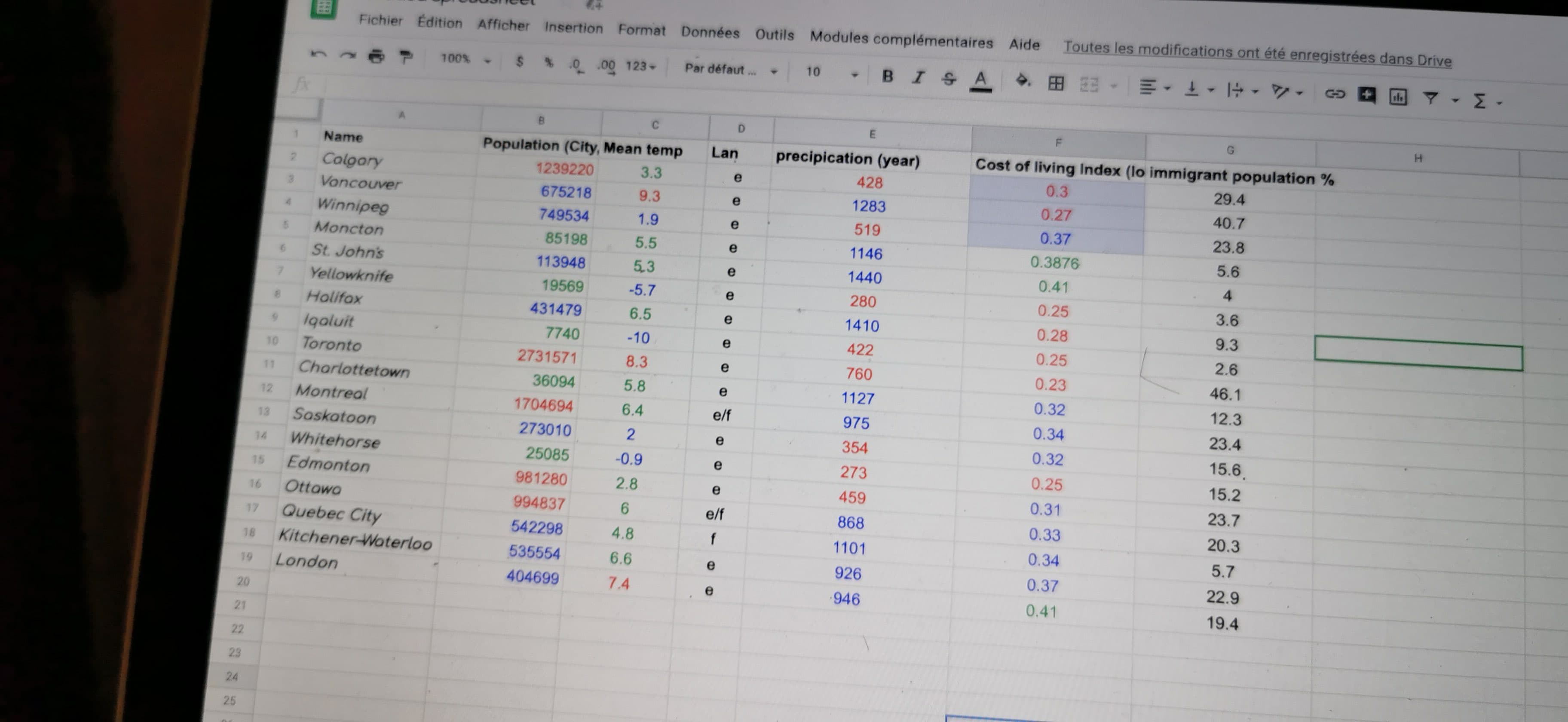
Task: Click the cell borders icon
Action: point(1056,83)
